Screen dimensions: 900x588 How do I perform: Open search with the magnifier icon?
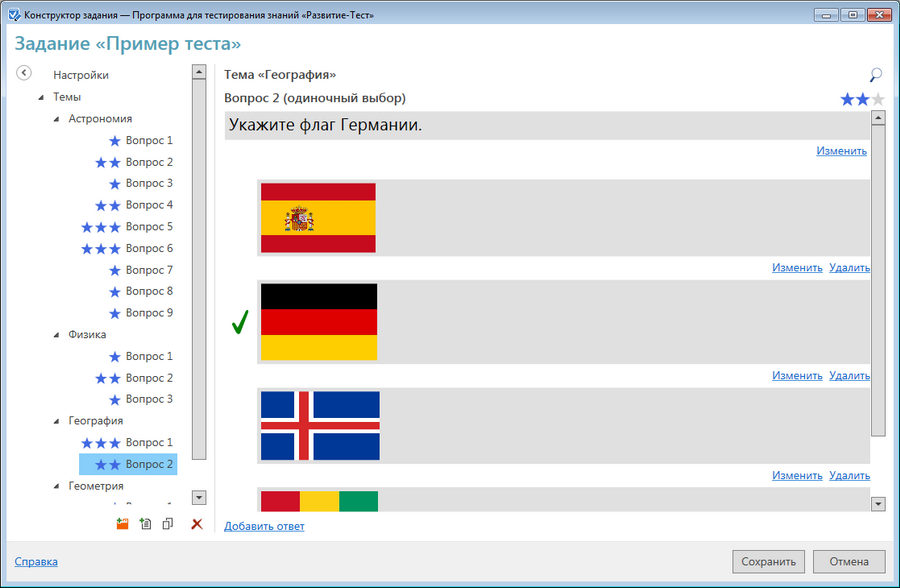point(876,75)
